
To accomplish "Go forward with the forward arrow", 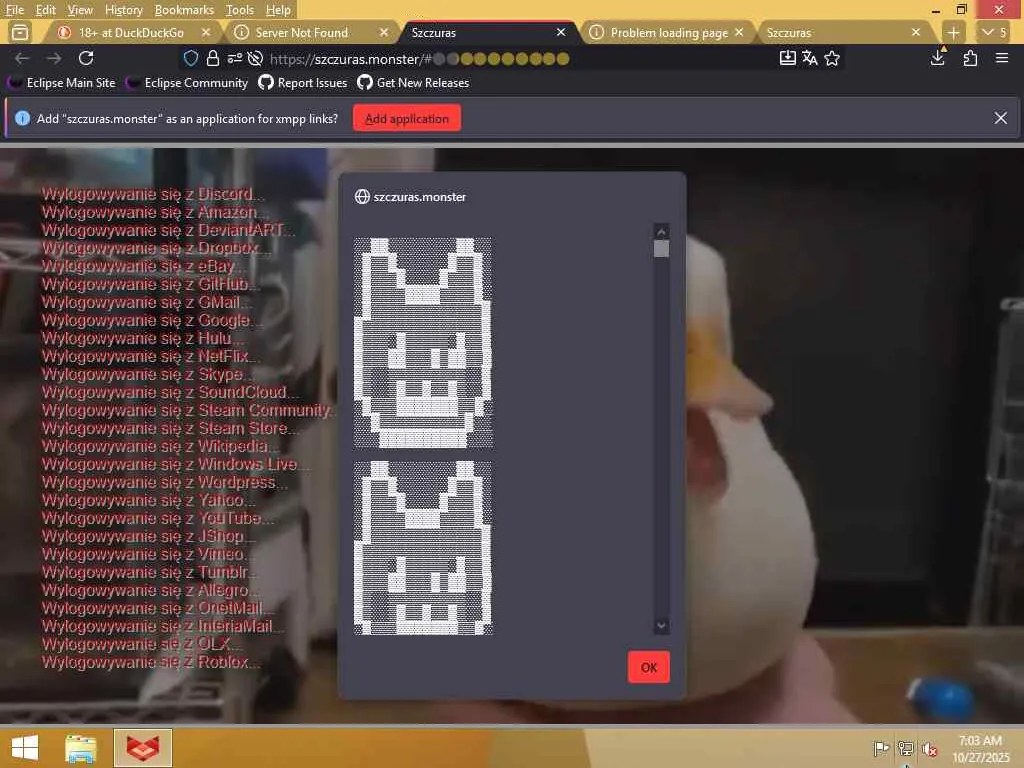I will pyautogui.click(x=54, y=58).
